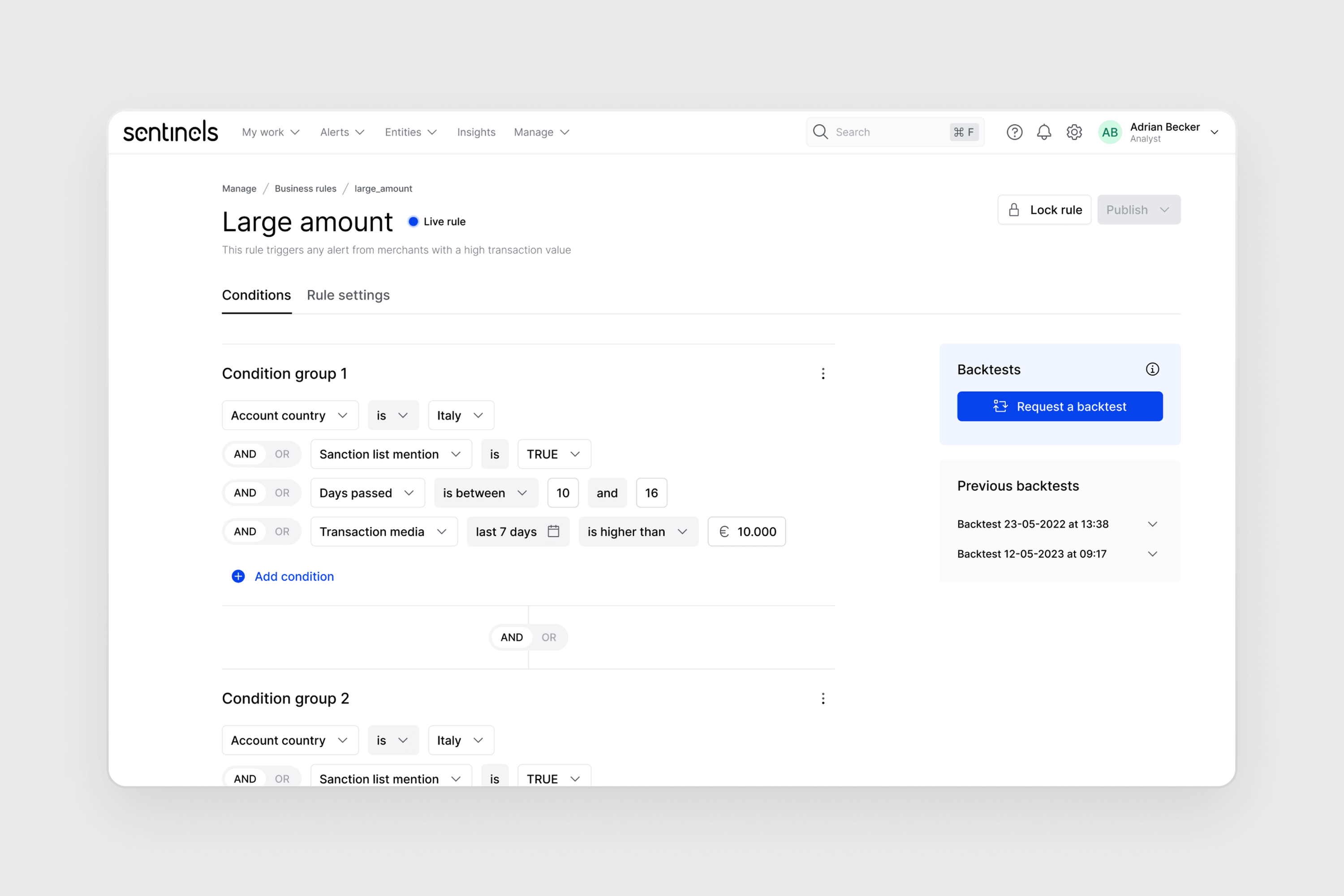This screenshot has width=1344, height=896.
Task: Click the Days passed upper value 16
Action: tap(651, 492)
